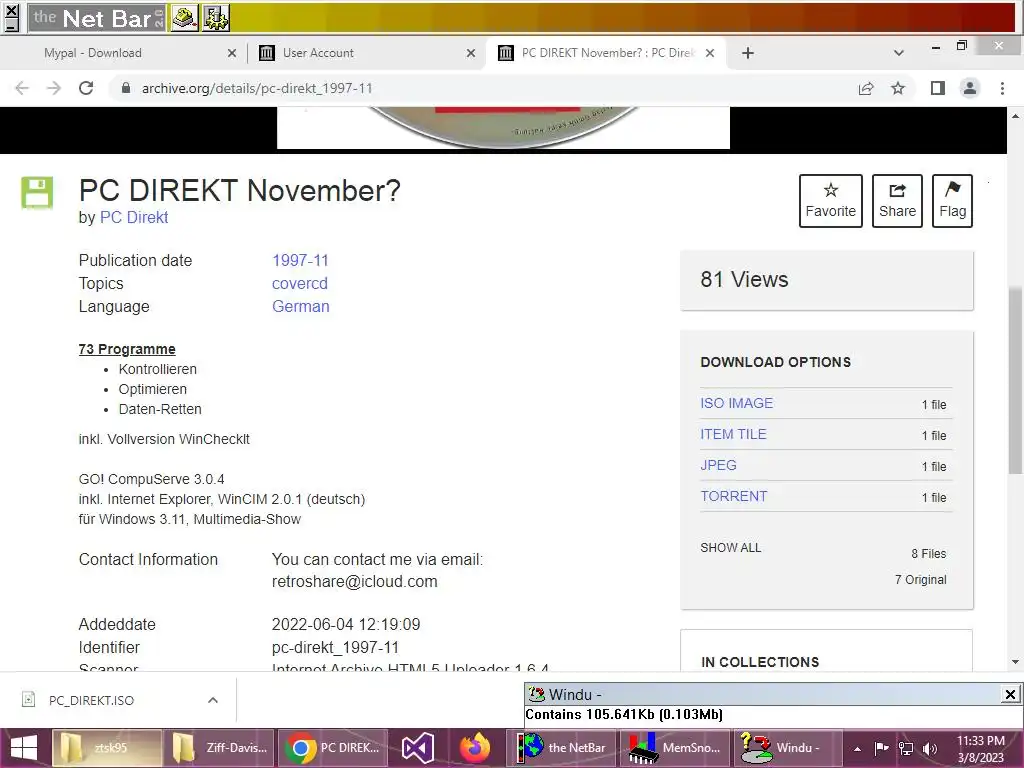Click the Net Bar logo button

click(x=97, y=18)
